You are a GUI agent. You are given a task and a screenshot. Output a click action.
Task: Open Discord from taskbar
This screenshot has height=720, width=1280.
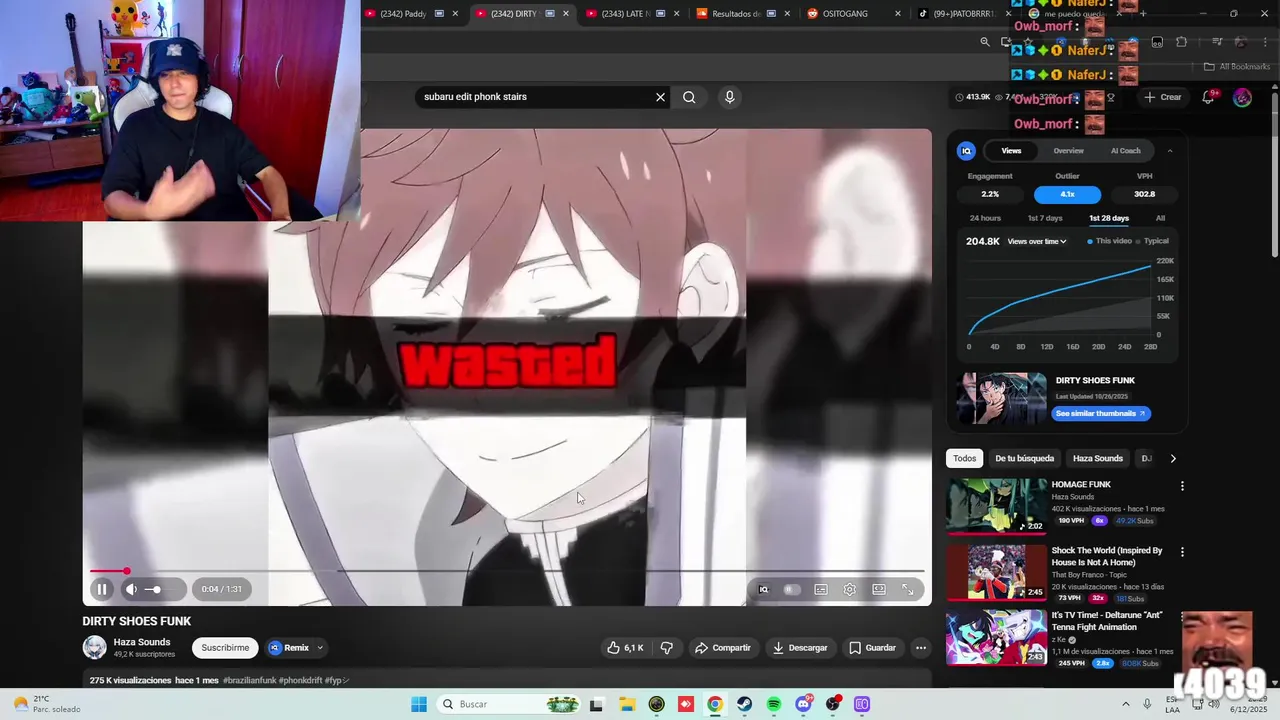pyautogui.click(x=803, y=704)
